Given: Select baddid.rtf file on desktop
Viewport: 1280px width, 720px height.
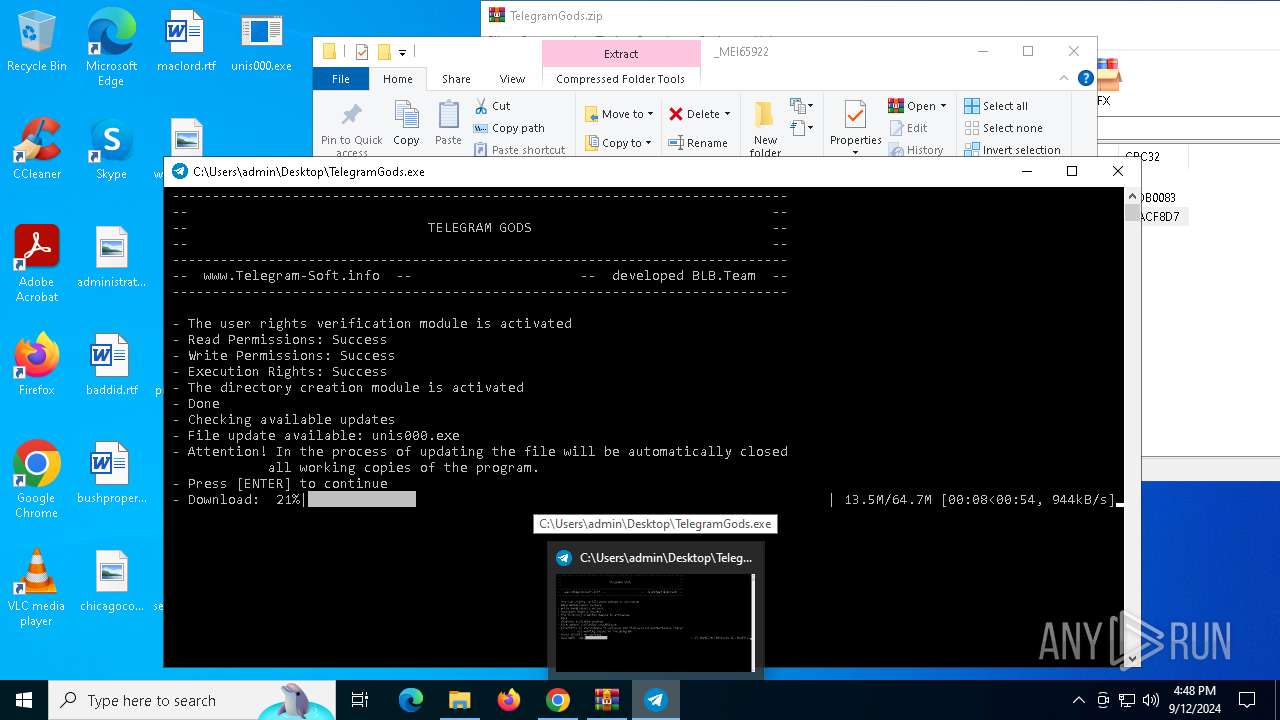Looking at the screenshot, I should [111, 365].
